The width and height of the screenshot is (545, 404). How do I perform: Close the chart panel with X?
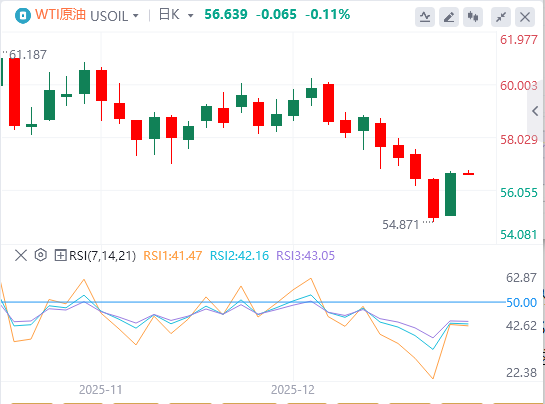point(525,16)
